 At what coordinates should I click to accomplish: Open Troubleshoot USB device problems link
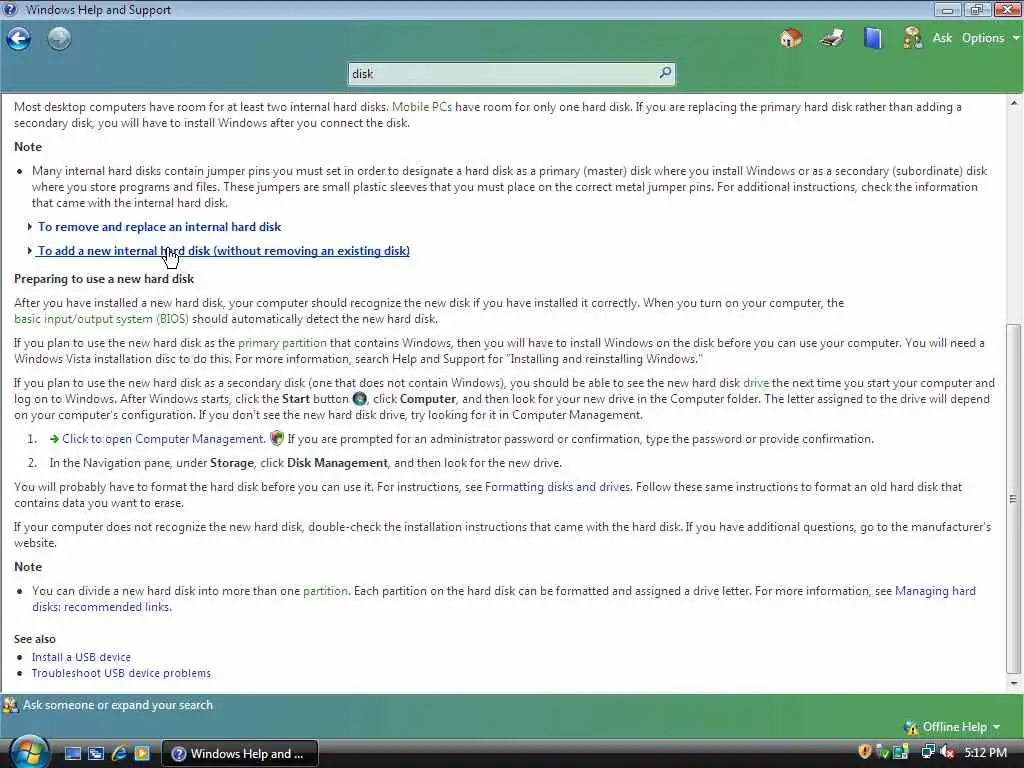coord(121,673)
